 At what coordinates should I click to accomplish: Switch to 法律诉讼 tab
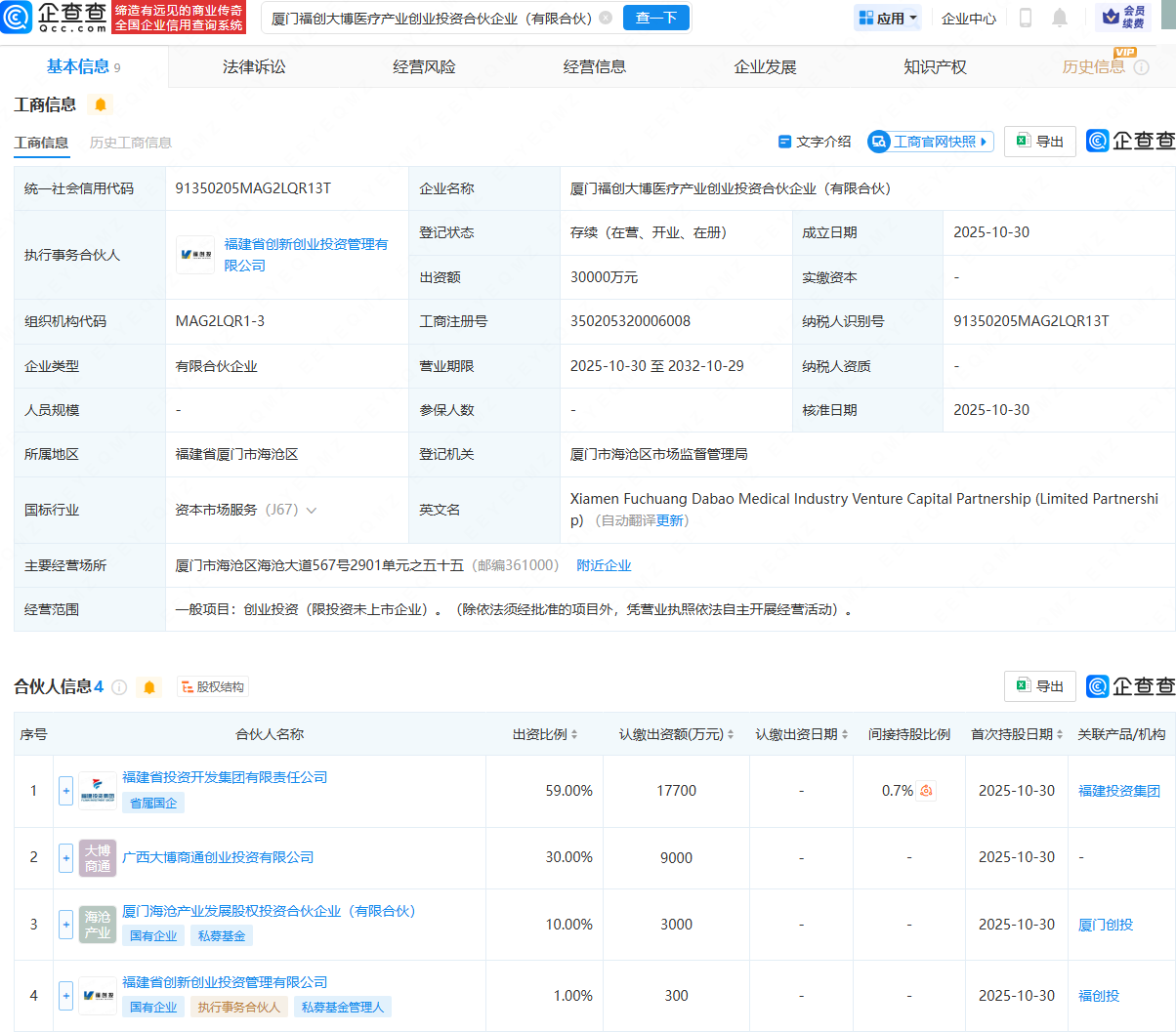click(x=254, y=66)
